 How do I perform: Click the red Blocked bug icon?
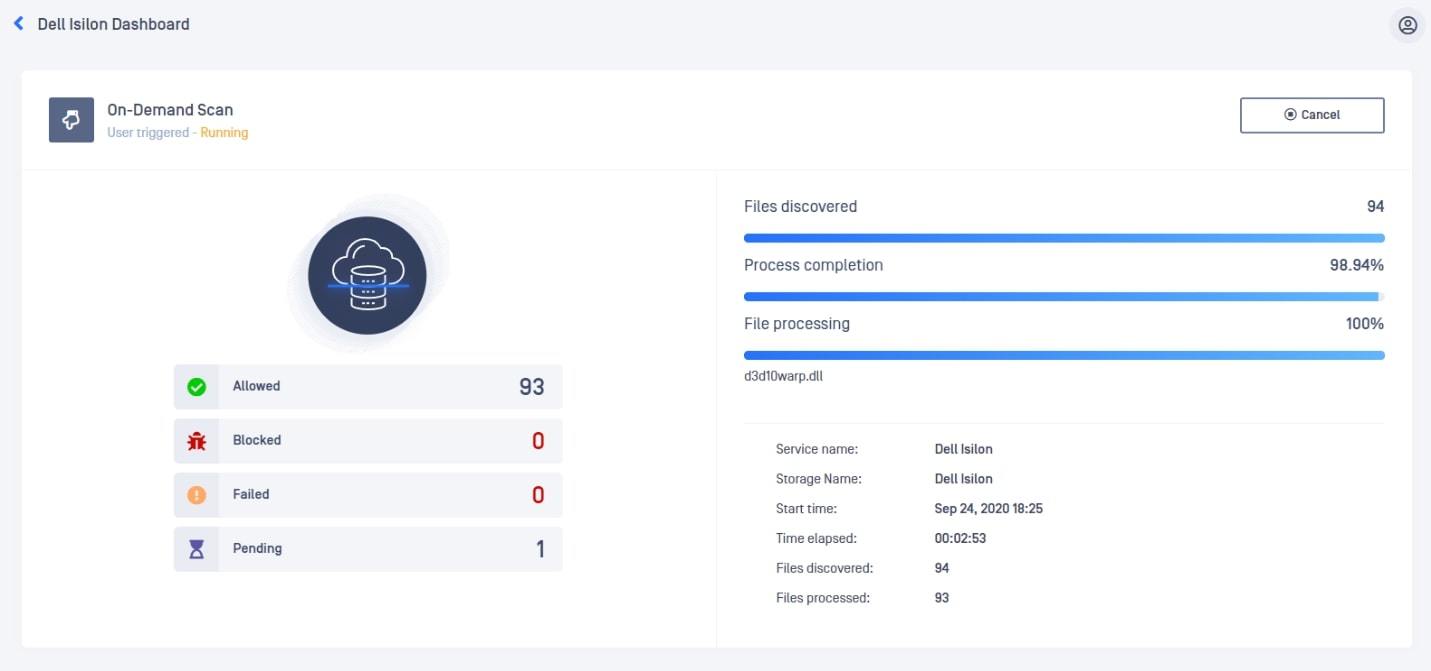tap(197, 441)
